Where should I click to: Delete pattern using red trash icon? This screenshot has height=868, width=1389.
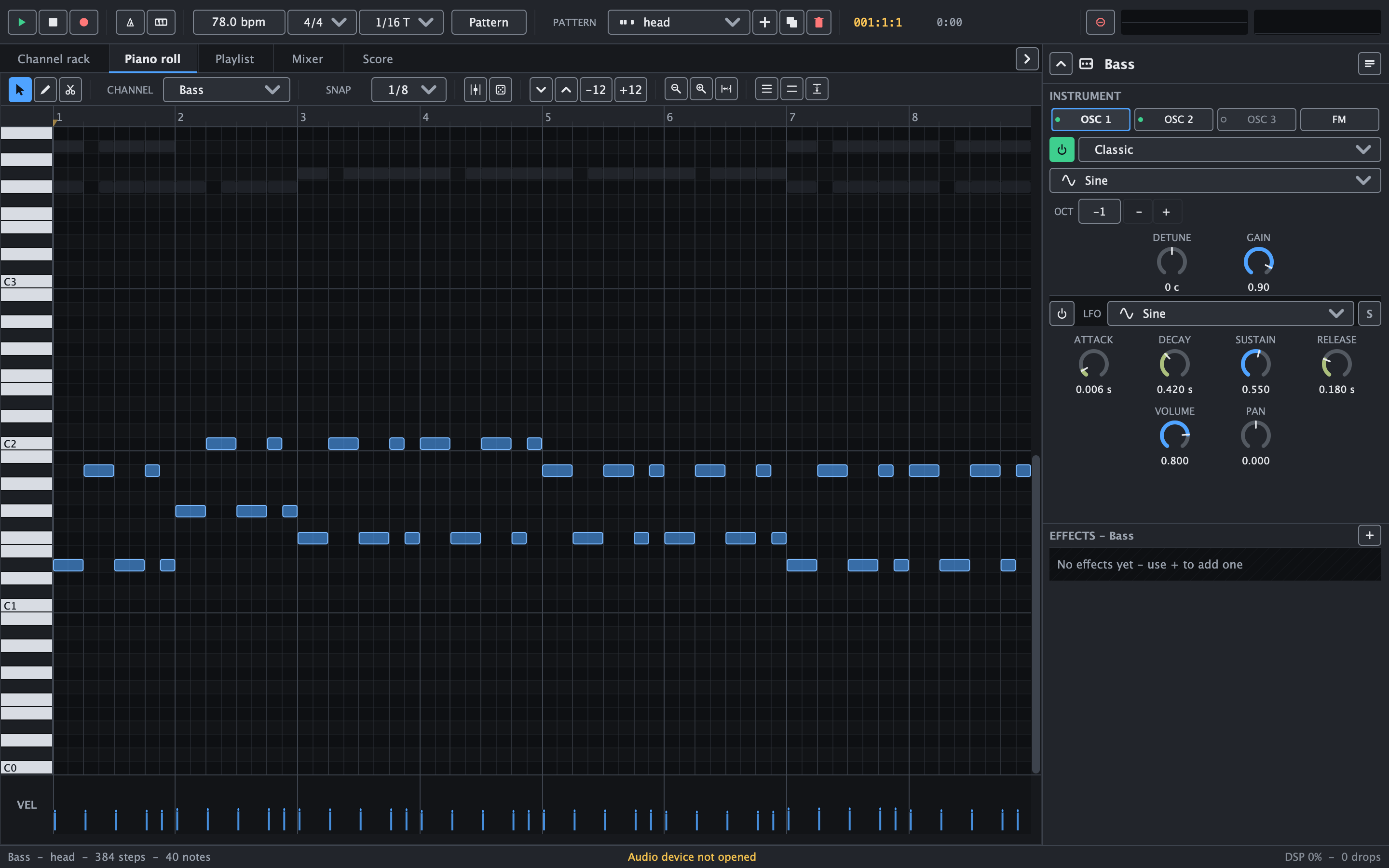(x=818, y=22)
